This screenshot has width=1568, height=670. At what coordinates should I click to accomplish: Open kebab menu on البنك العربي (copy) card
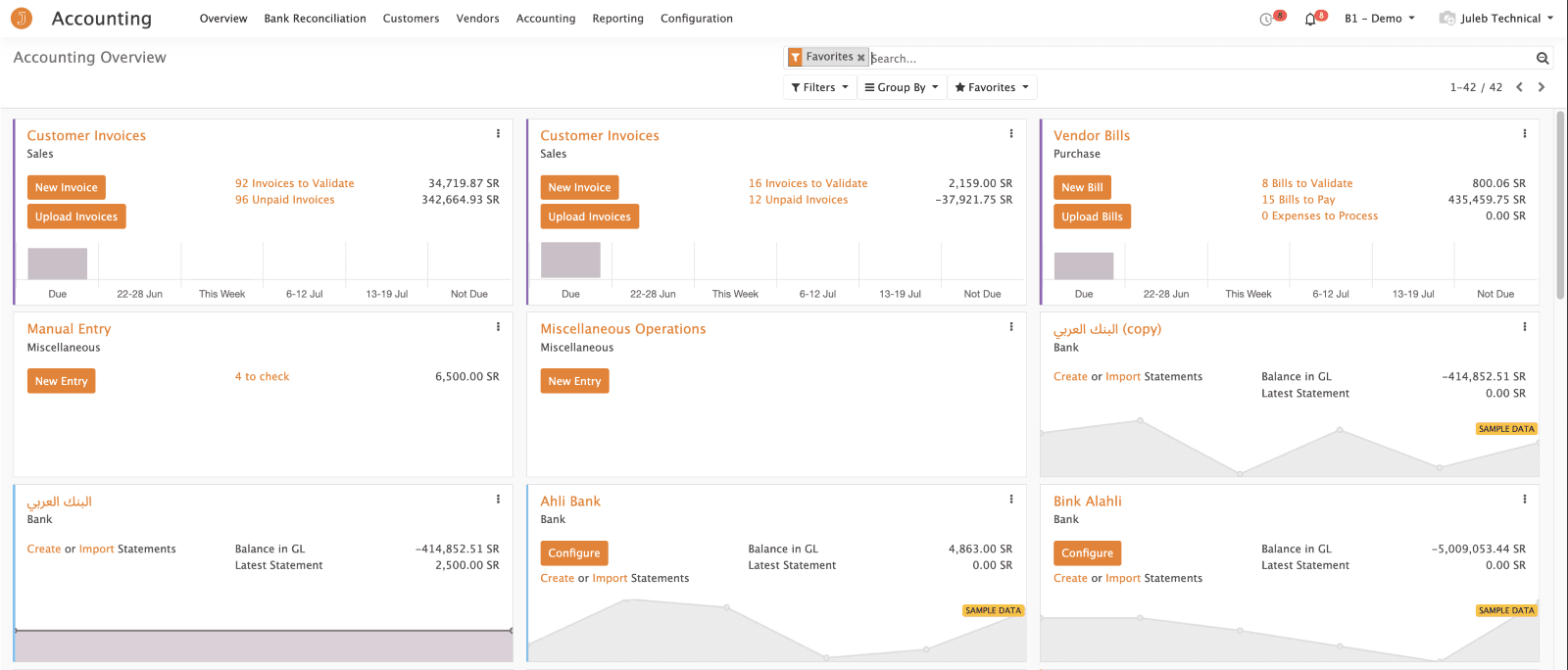tap(1525, 327)
